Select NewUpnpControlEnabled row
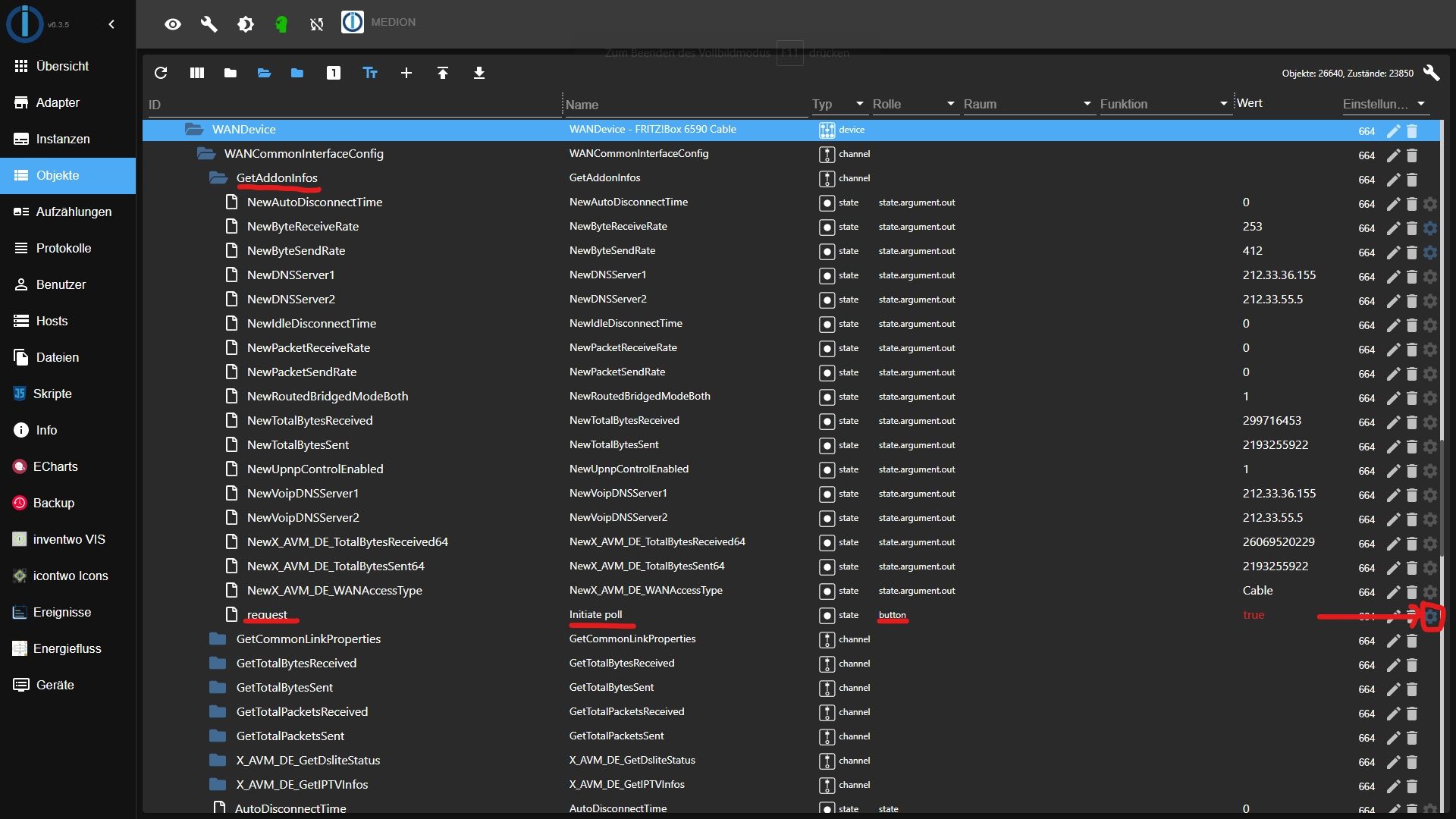Viewport: 1456px width, 819px height. click(x=791, y=469)
